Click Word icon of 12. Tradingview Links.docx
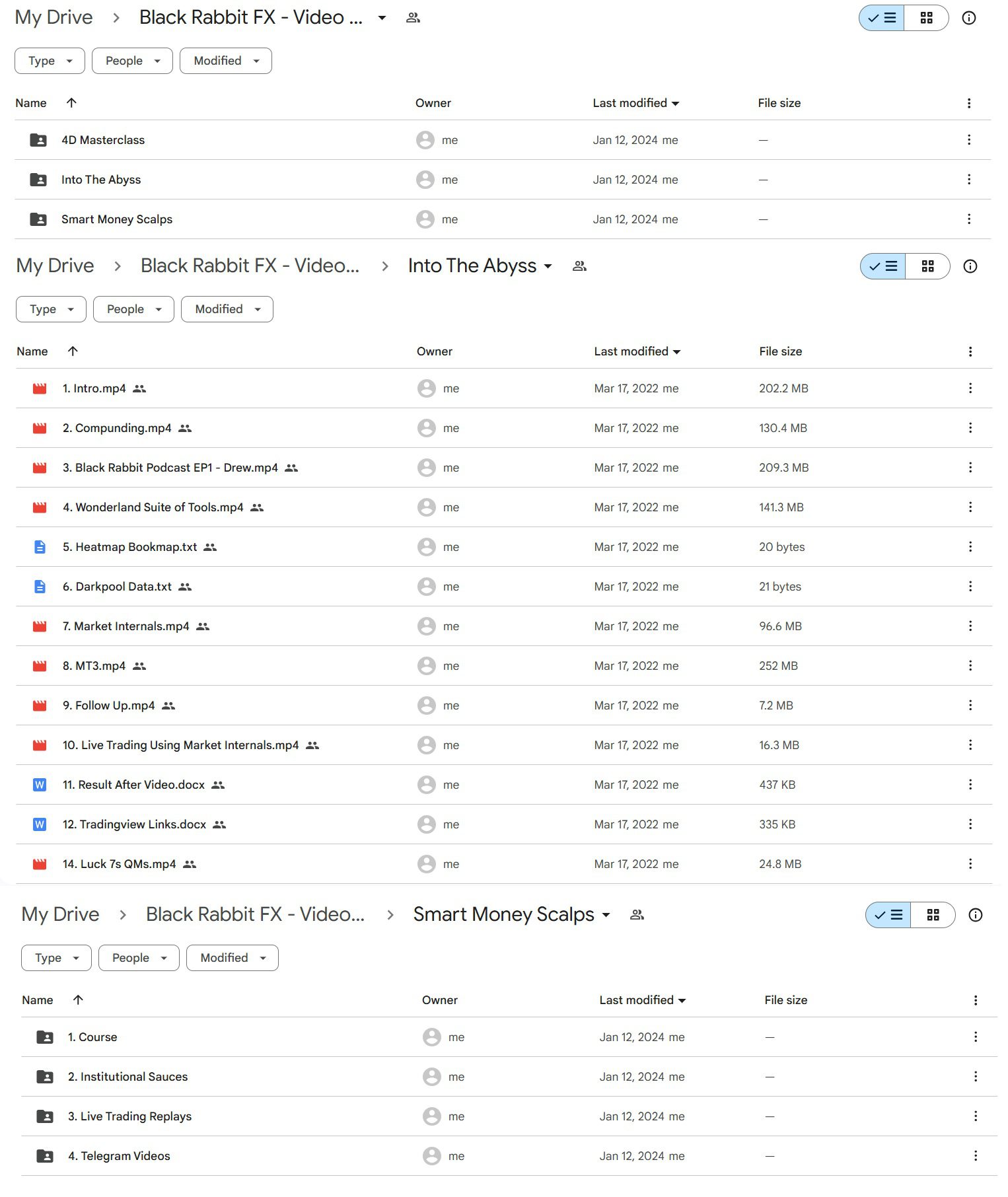 40,824
